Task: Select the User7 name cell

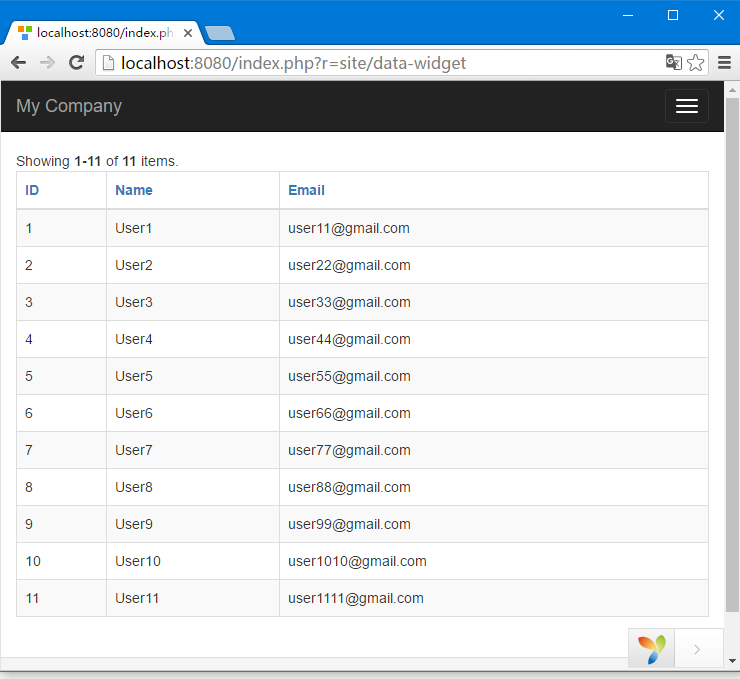Action: coord(193,450)
